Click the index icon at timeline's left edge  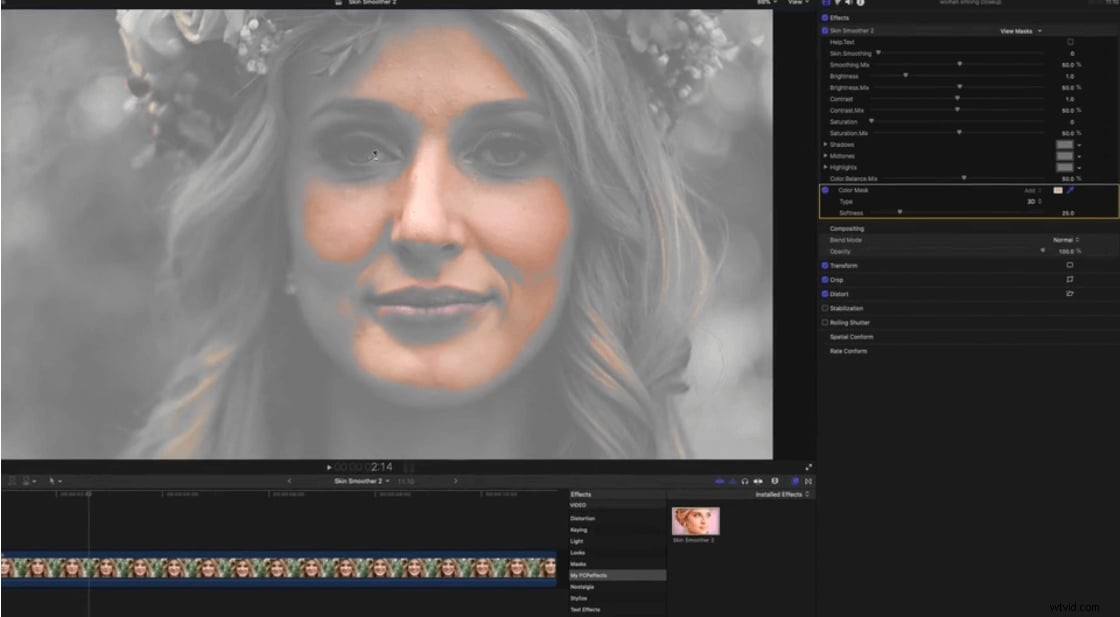tap(12, 481)
